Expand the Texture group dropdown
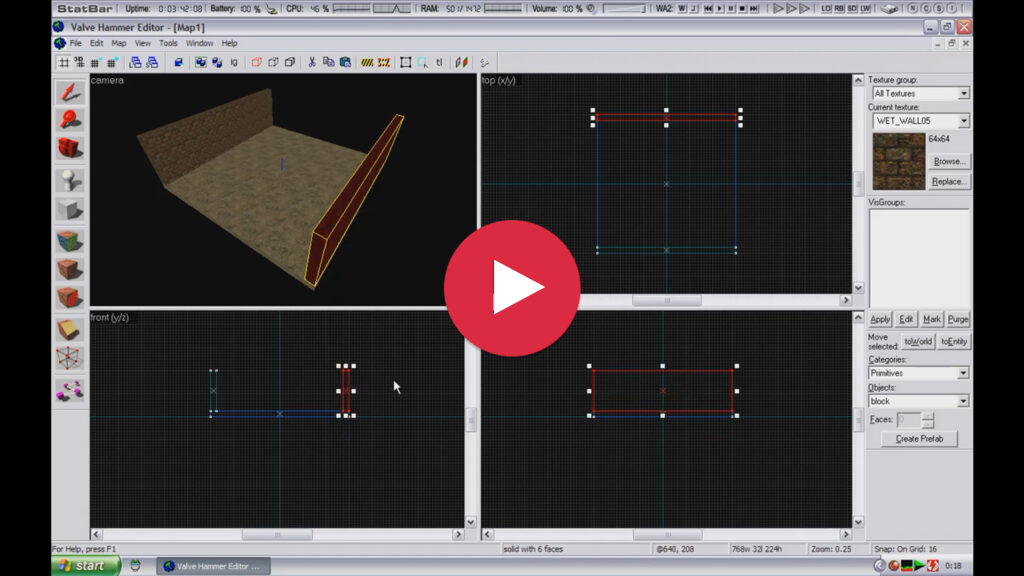Image resolution: width=1024 pixels, height=576 pixels. [963, 93]
